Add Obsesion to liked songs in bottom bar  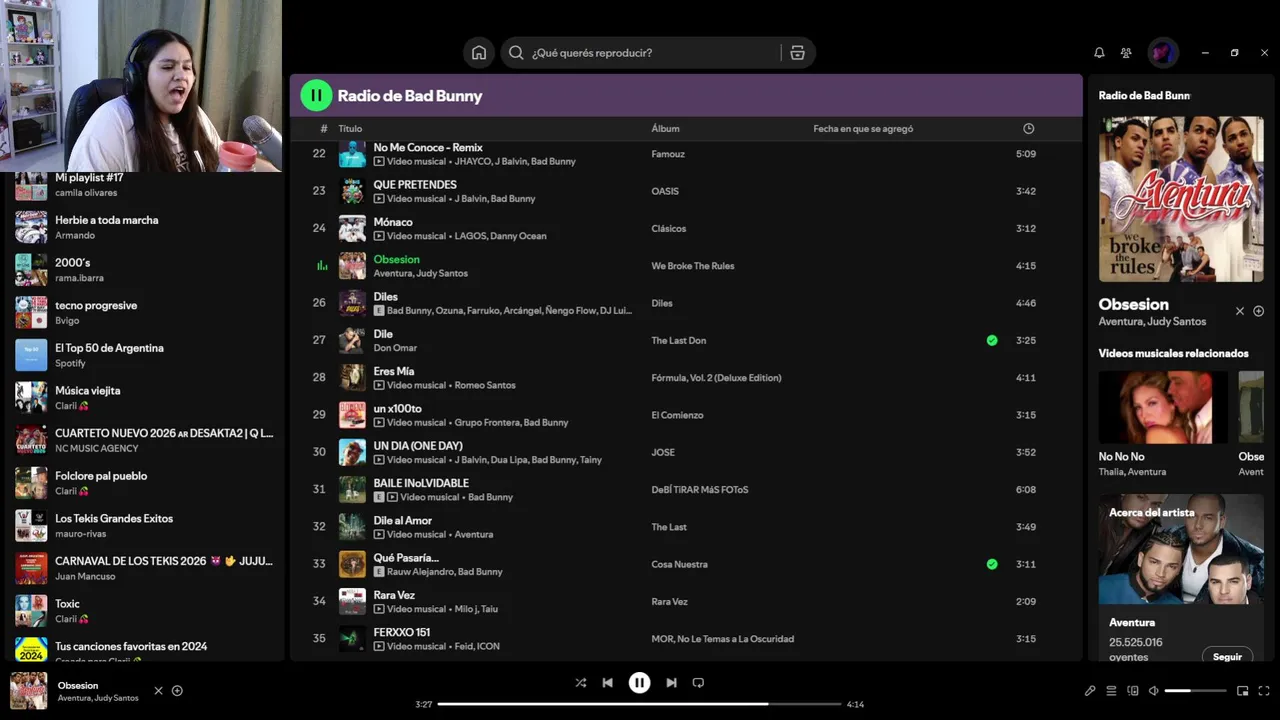click(x=177, y=691)
